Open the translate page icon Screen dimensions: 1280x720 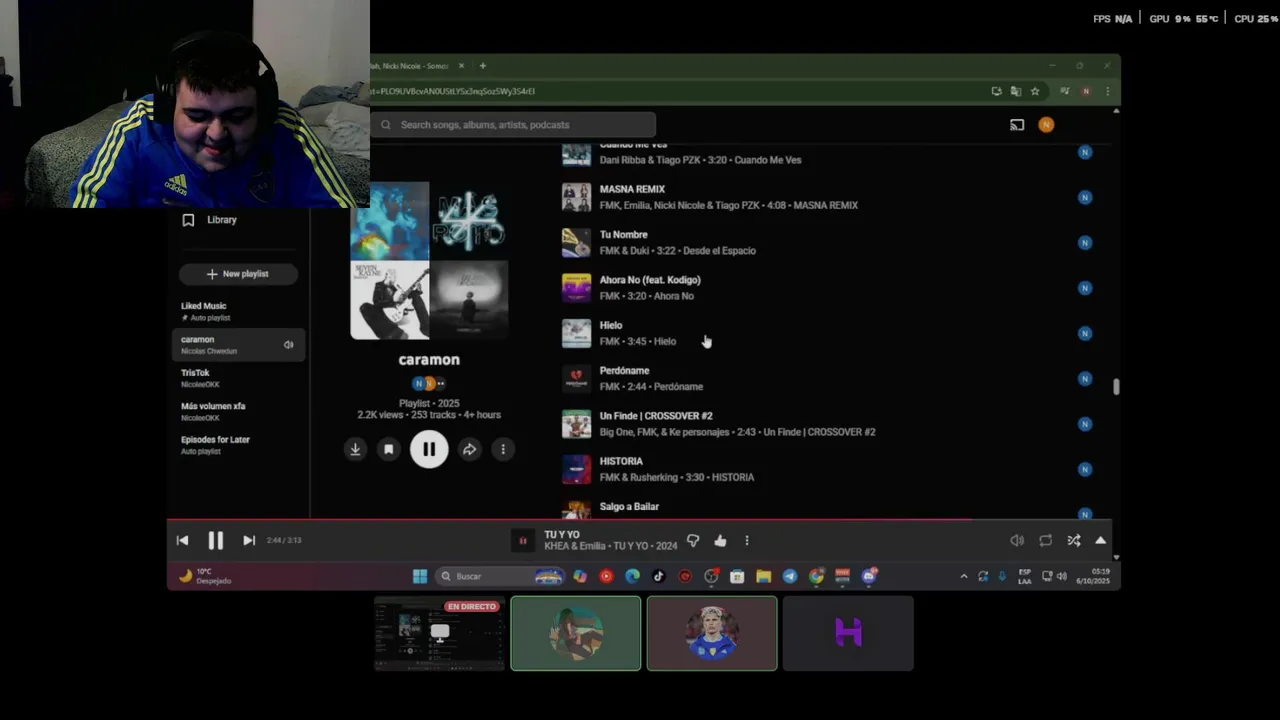pos(1016,91)
